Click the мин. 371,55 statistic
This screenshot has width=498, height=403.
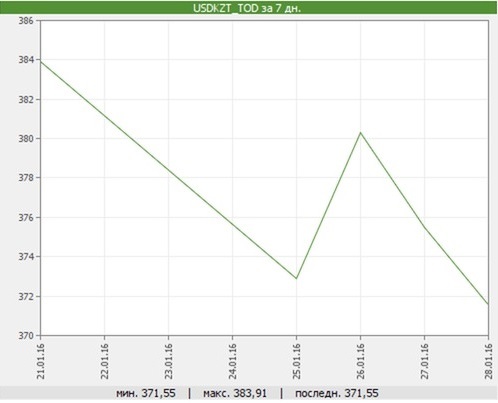coord(146,393)
